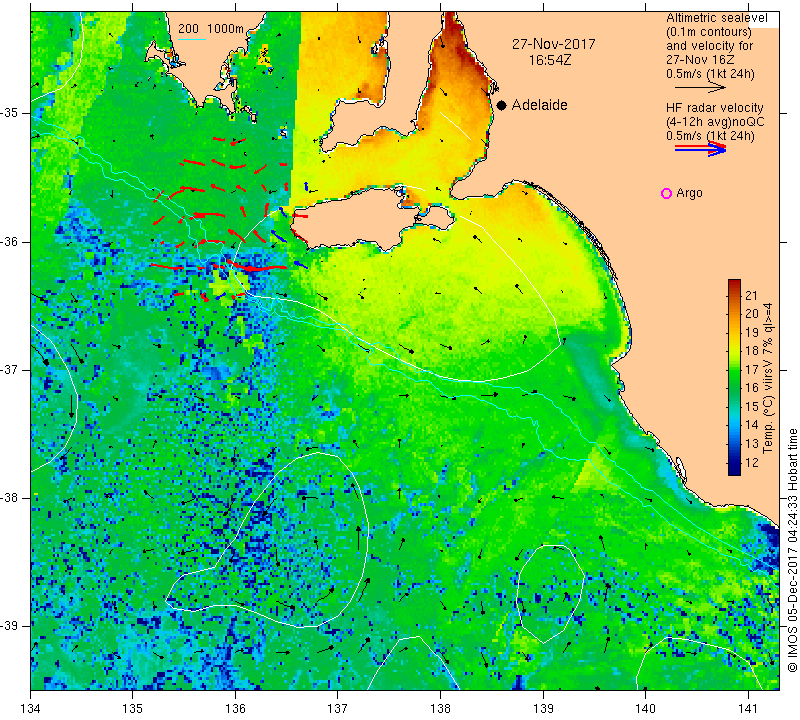The image size is (800, 720).
Task: Click the 'Temp. (°C) viirsV 7% ql>=4' colorbar title
Action: [x=768, y=378]
